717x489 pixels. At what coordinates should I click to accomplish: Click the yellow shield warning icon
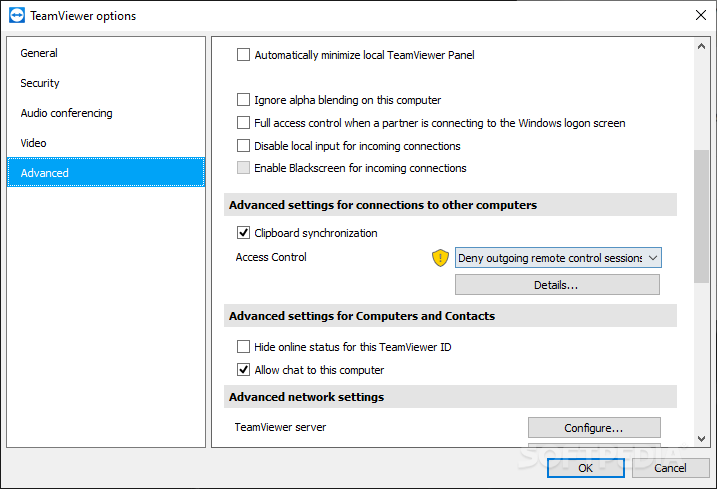click(440, 258)
